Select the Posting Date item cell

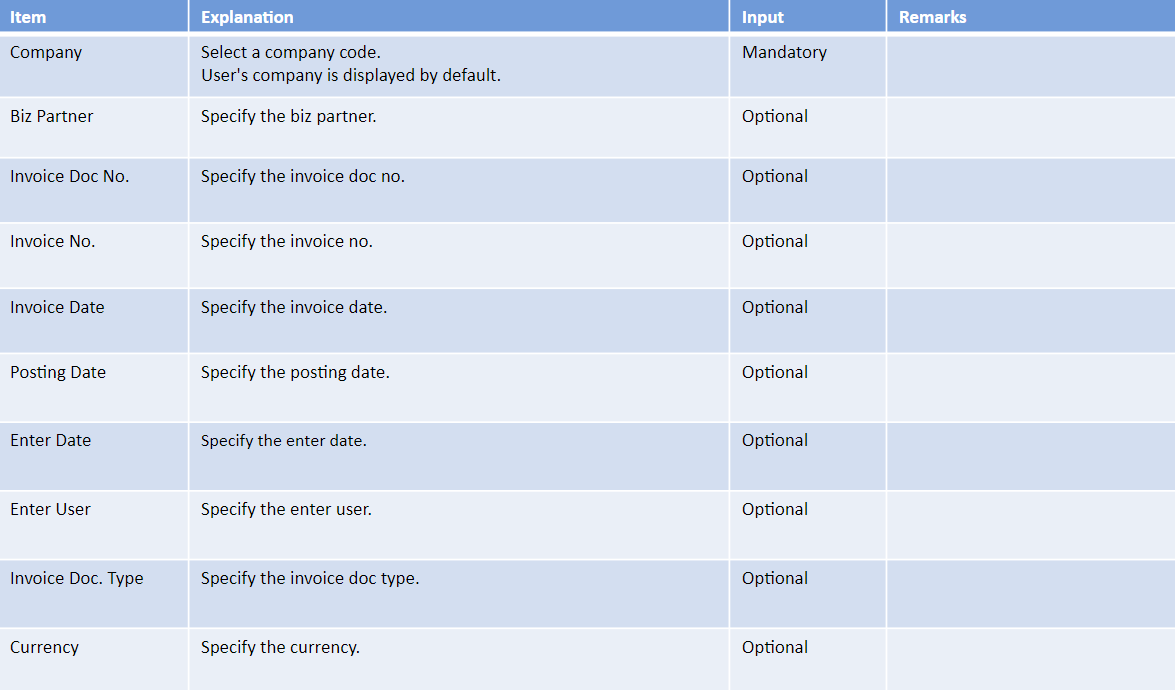(94, 387)
